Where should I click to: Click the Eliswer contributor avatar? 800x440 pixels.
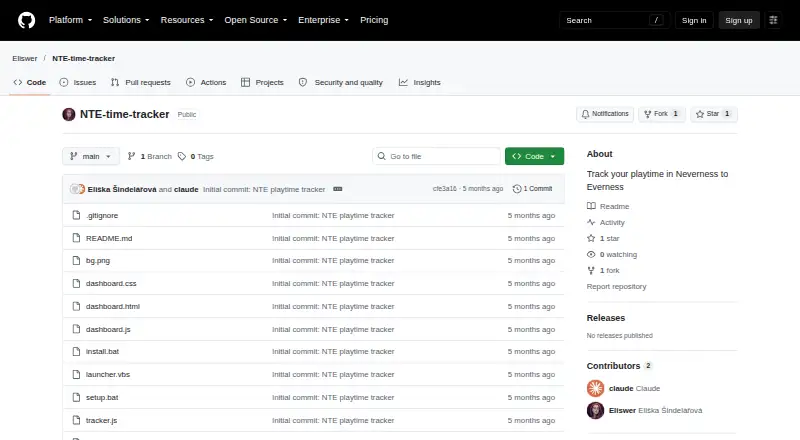click(595, 410)
